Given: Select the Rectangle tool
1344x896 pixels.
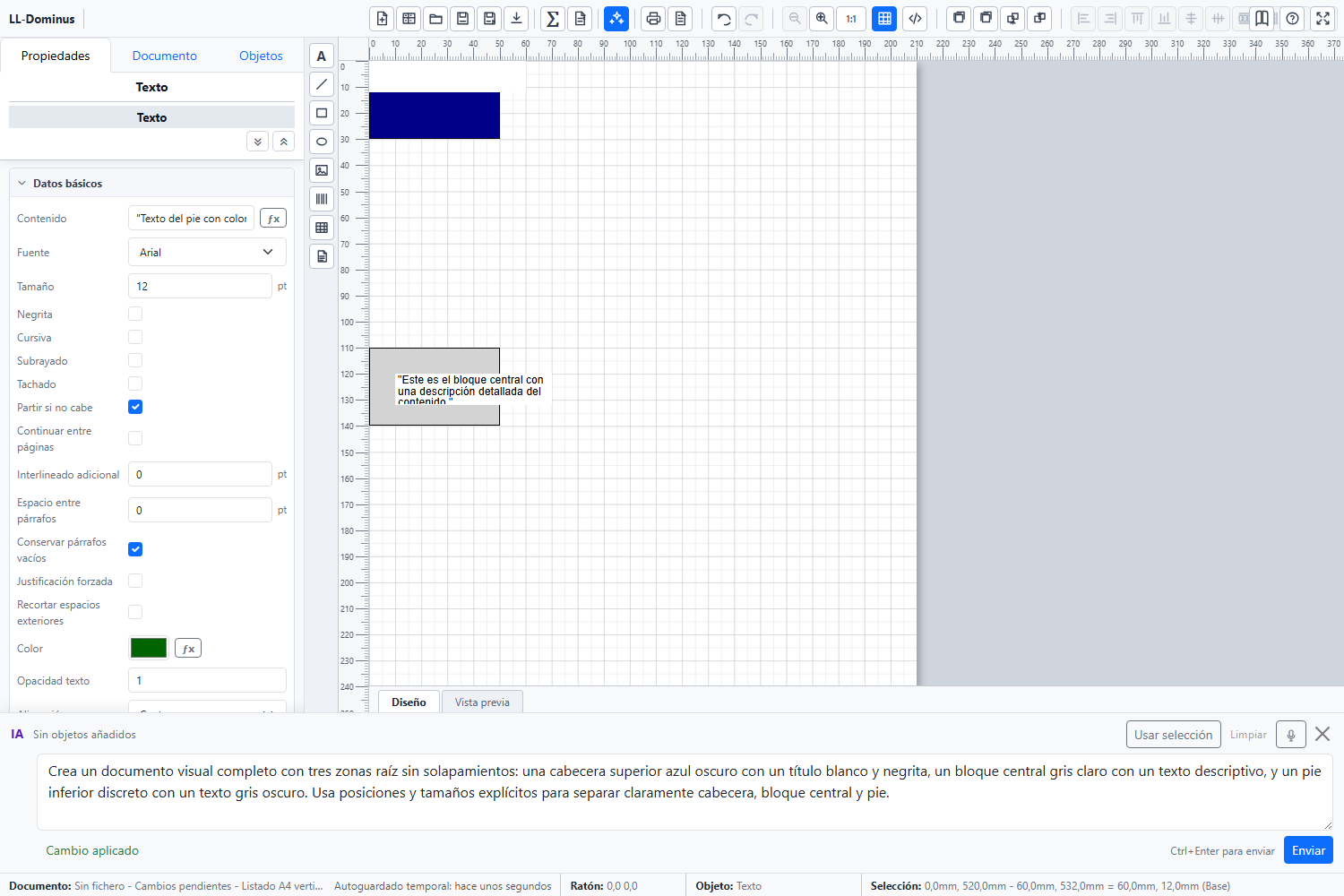Looking at the screenshot, I should tap(322, 113).
